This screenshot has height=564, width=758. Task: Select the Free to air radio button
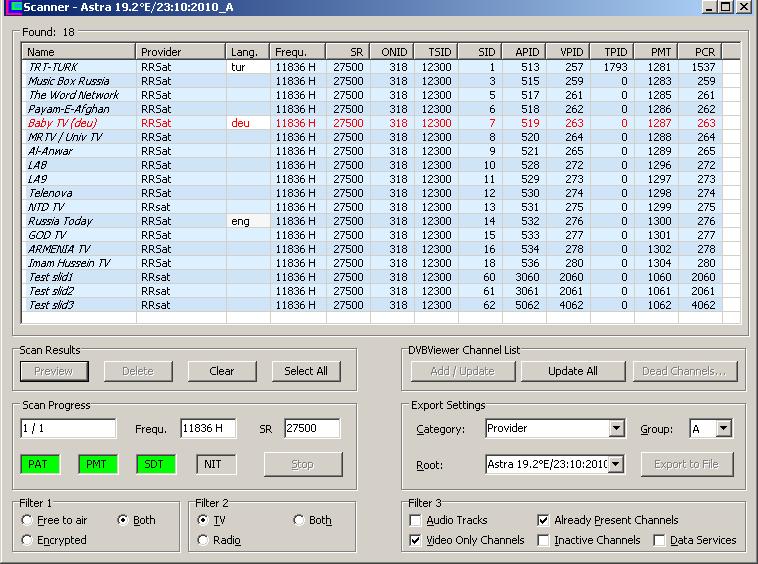click(x=27, y=520)
